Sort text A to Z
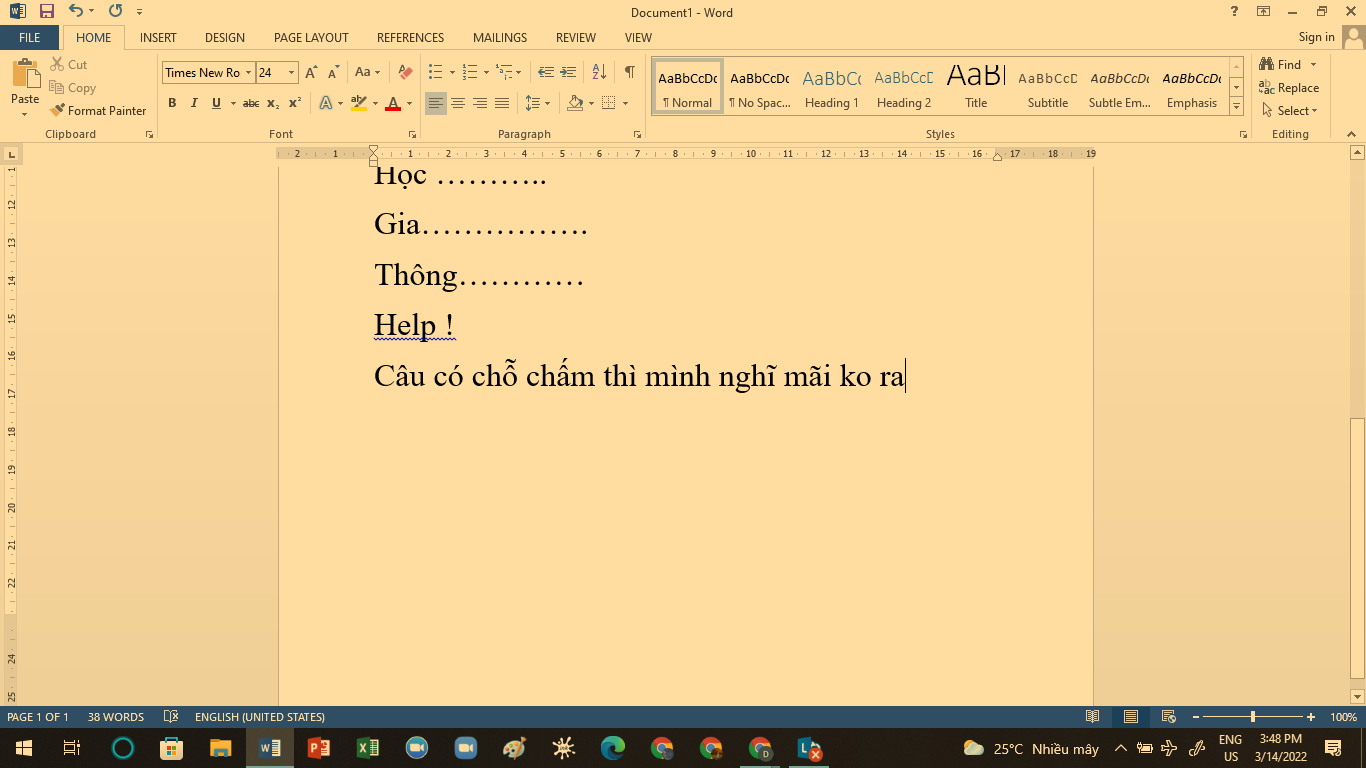1366x768 pixels. pos(599,72)
